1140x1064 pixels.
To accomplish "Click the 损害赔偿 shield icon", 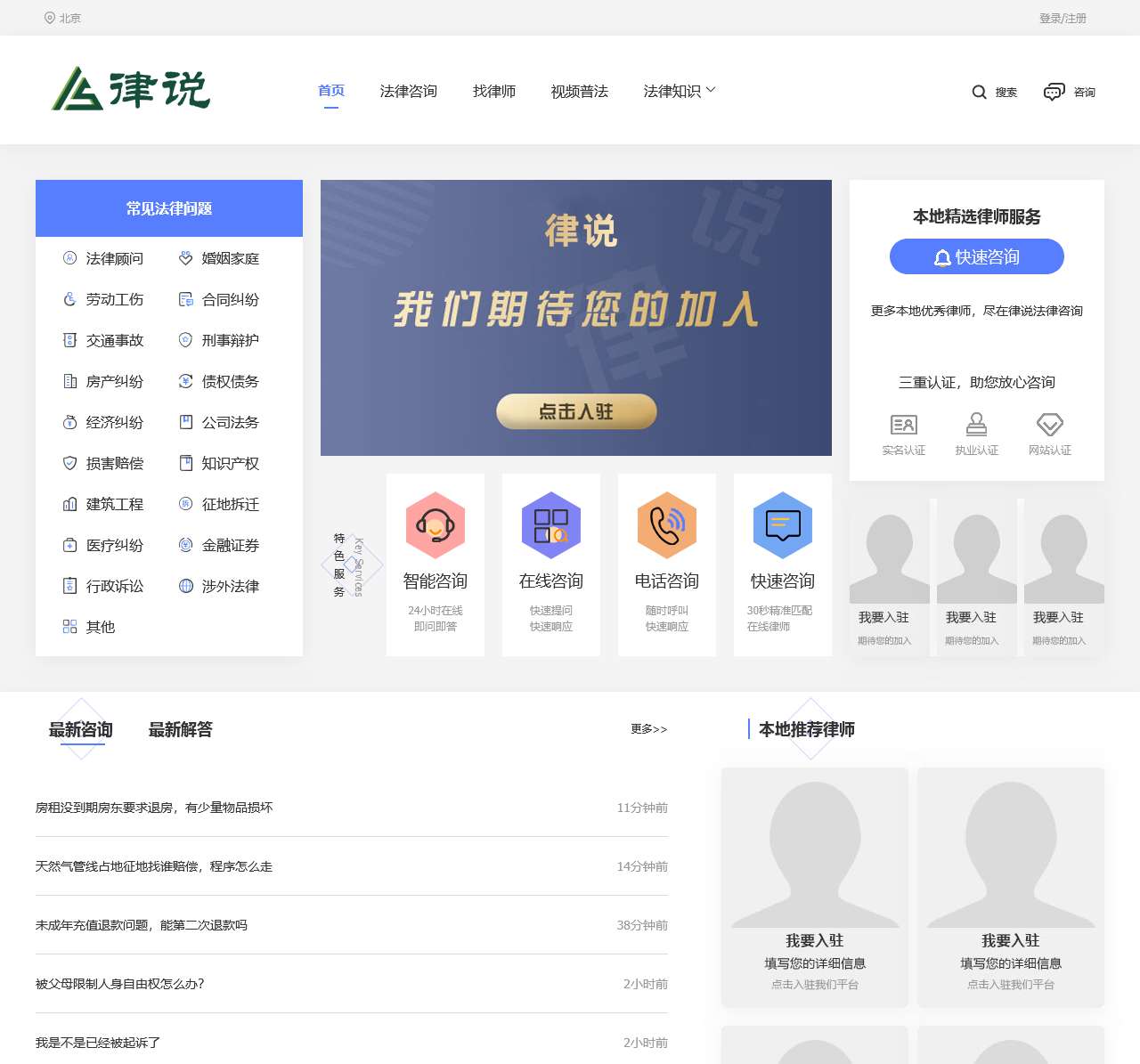I will coord(70,463).
